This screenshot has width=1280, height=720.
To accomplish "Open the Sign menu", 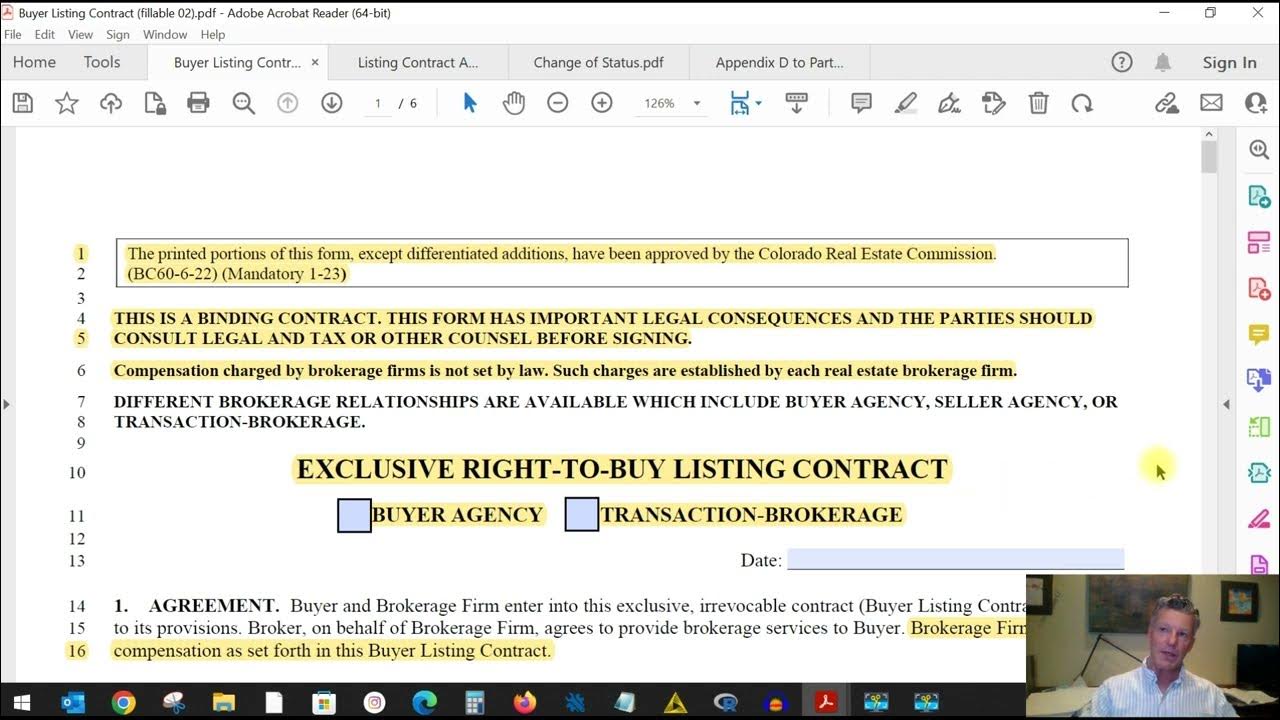I will click(x=118, y=34).
